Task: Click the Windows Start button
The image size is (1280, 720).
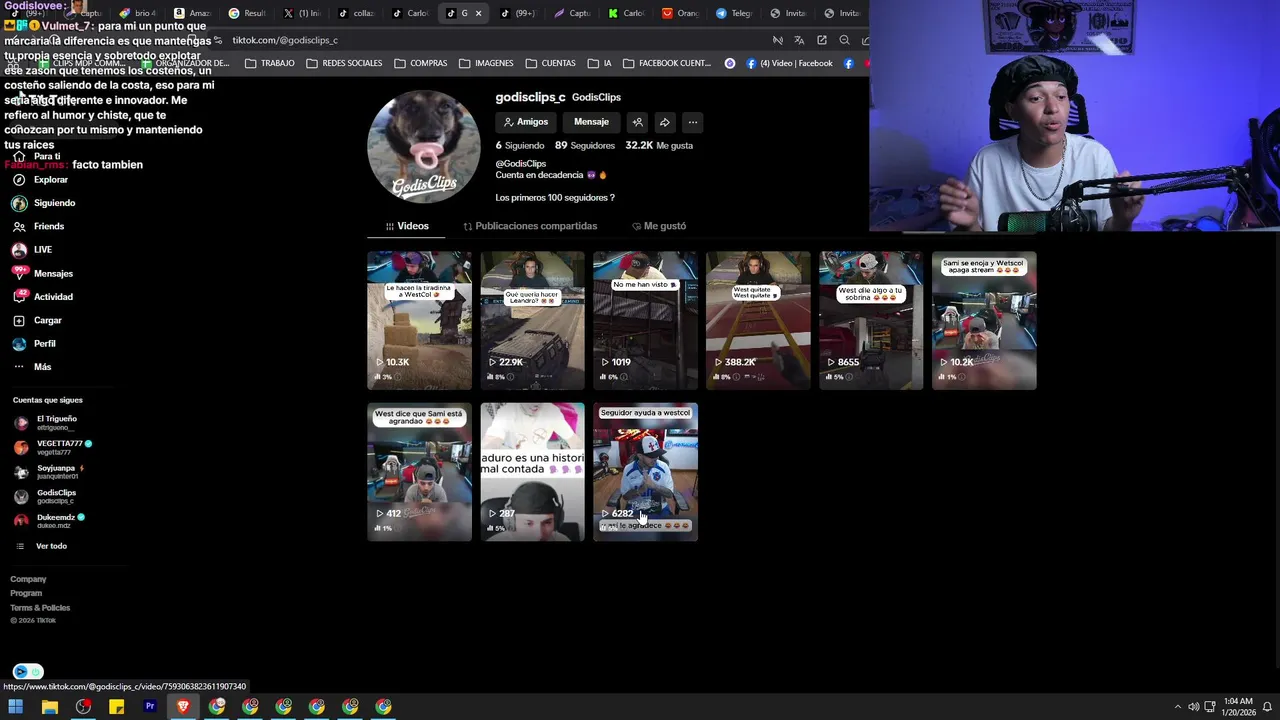Action: (x=16, y=706)
